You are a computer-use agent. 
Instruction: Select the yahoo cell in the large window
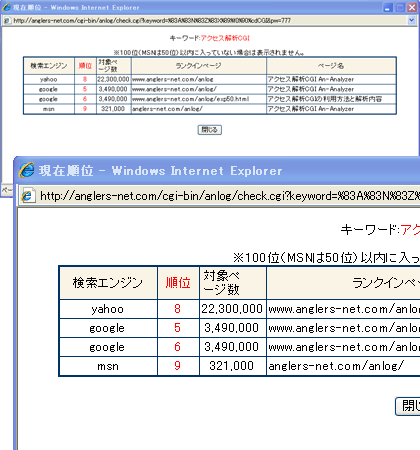[108, 309]
